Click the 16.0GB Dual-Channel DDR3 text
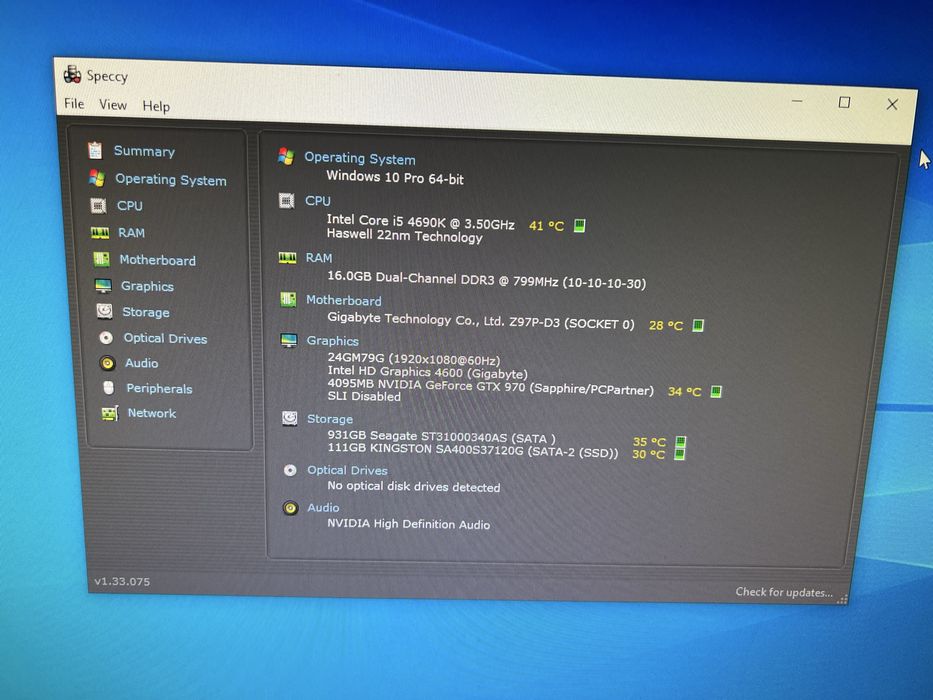933x700 pixels. [487, 279]
